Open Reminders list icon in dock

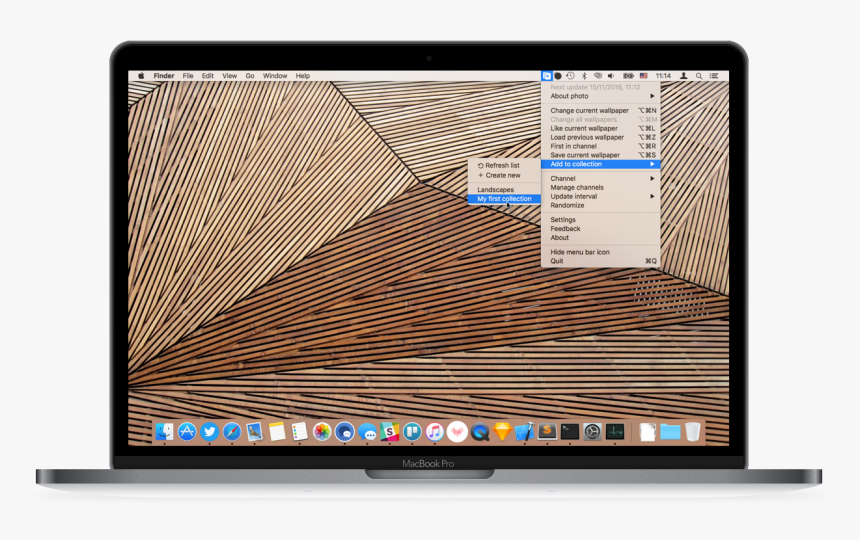point(299,432)
